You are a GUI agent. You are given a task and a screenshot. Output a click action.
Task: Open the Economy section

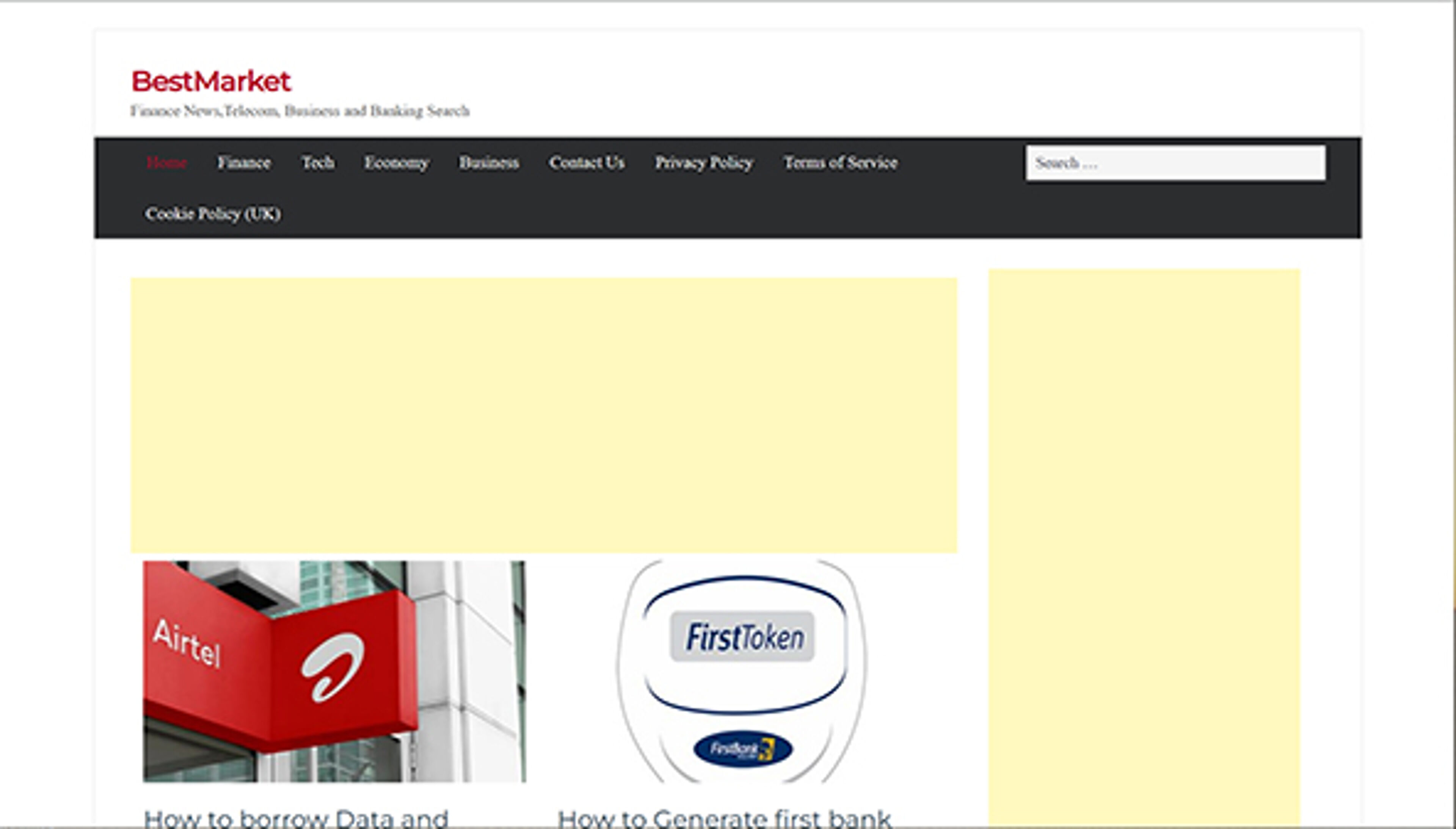(x=397, y=163)
